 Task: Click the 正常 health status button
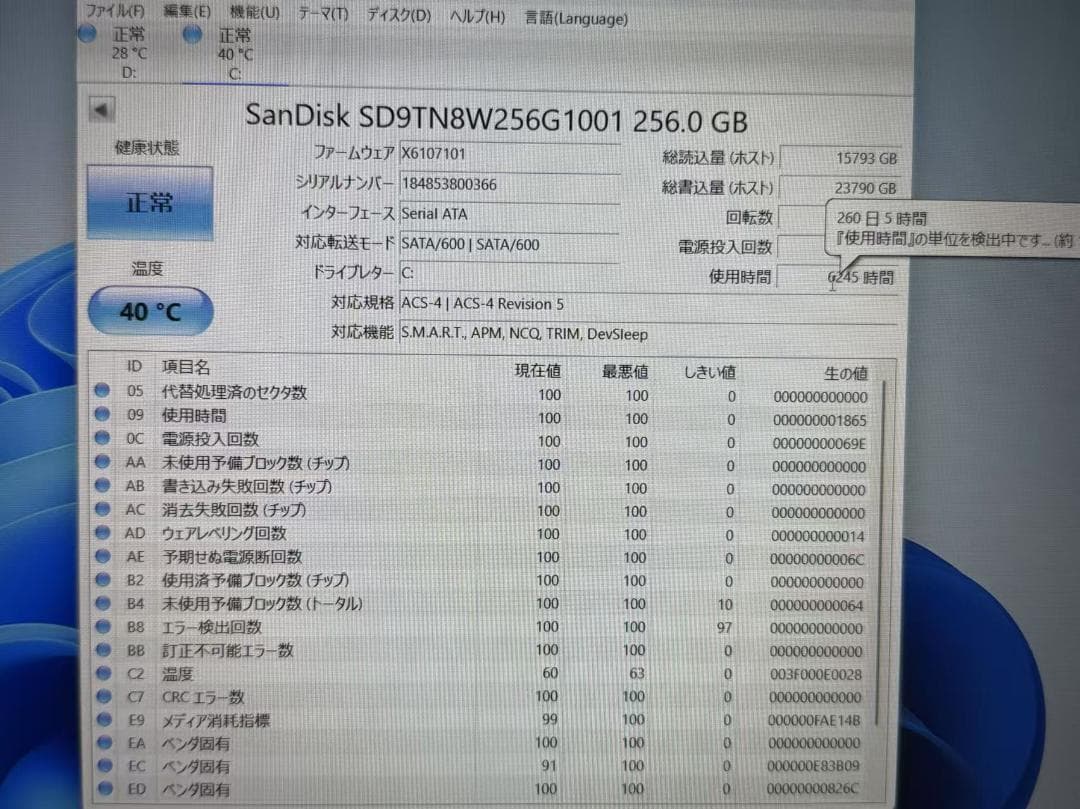[x=150, y=203]
